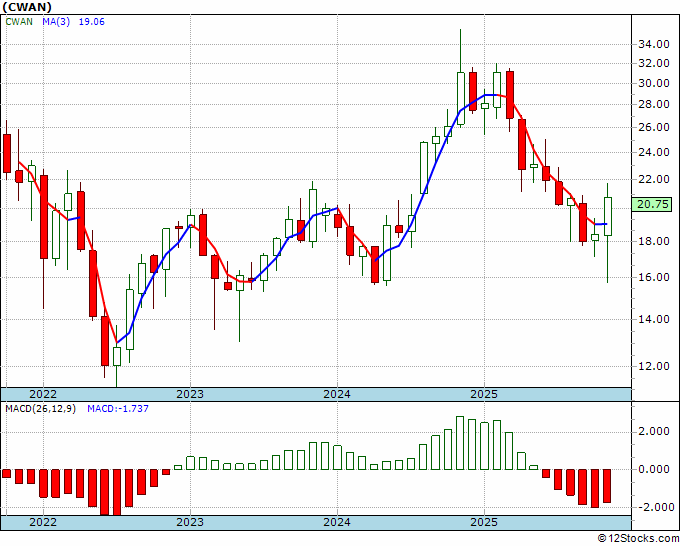
Task: Click 2022 on the MACD time axis
Action: tap(42, 522)
